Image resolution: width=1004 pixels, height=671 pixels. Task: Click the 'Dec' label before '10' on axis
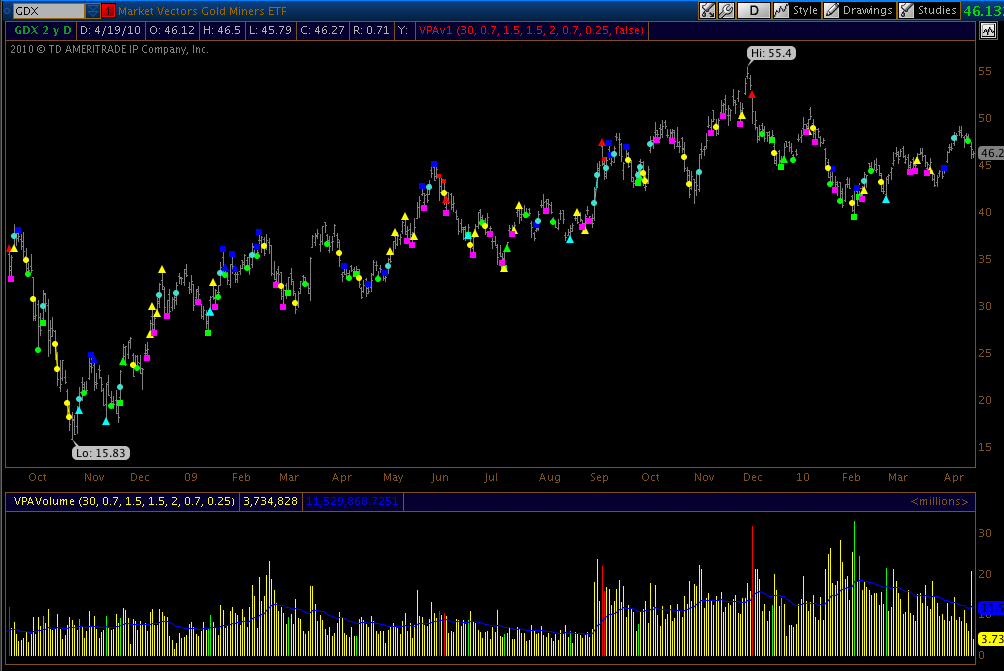tap(752, 477)
